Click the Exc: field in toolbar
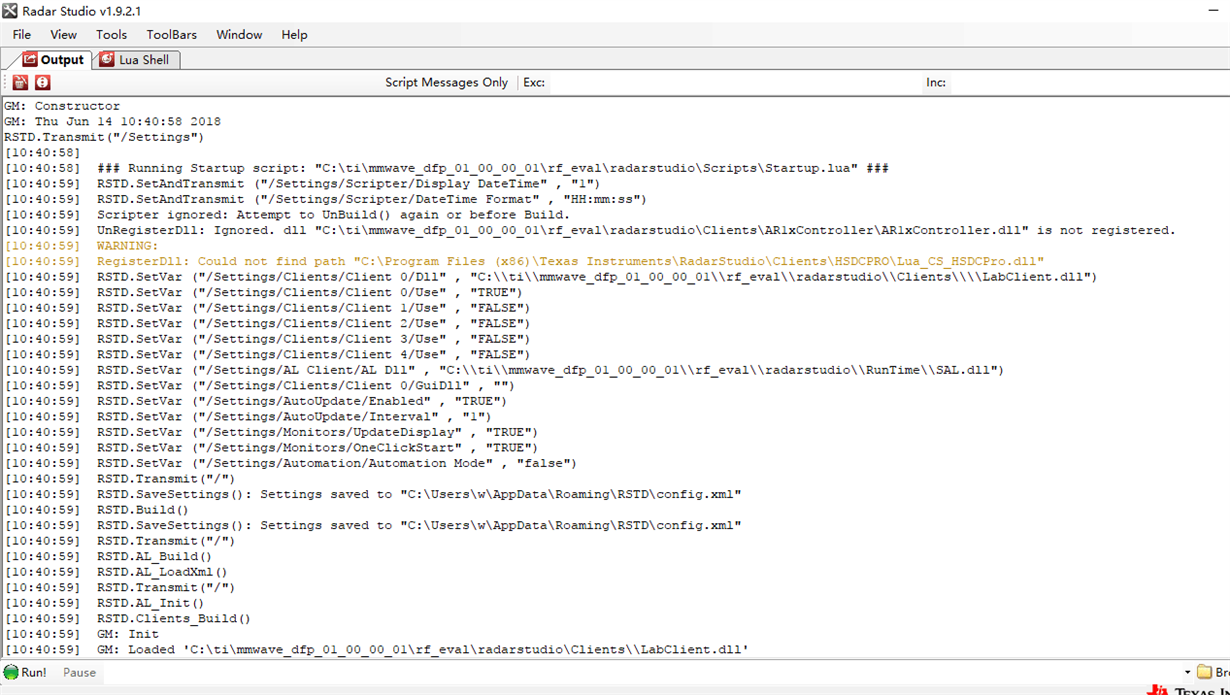Viewport: 1230px width, 695px height. (734, 83)
